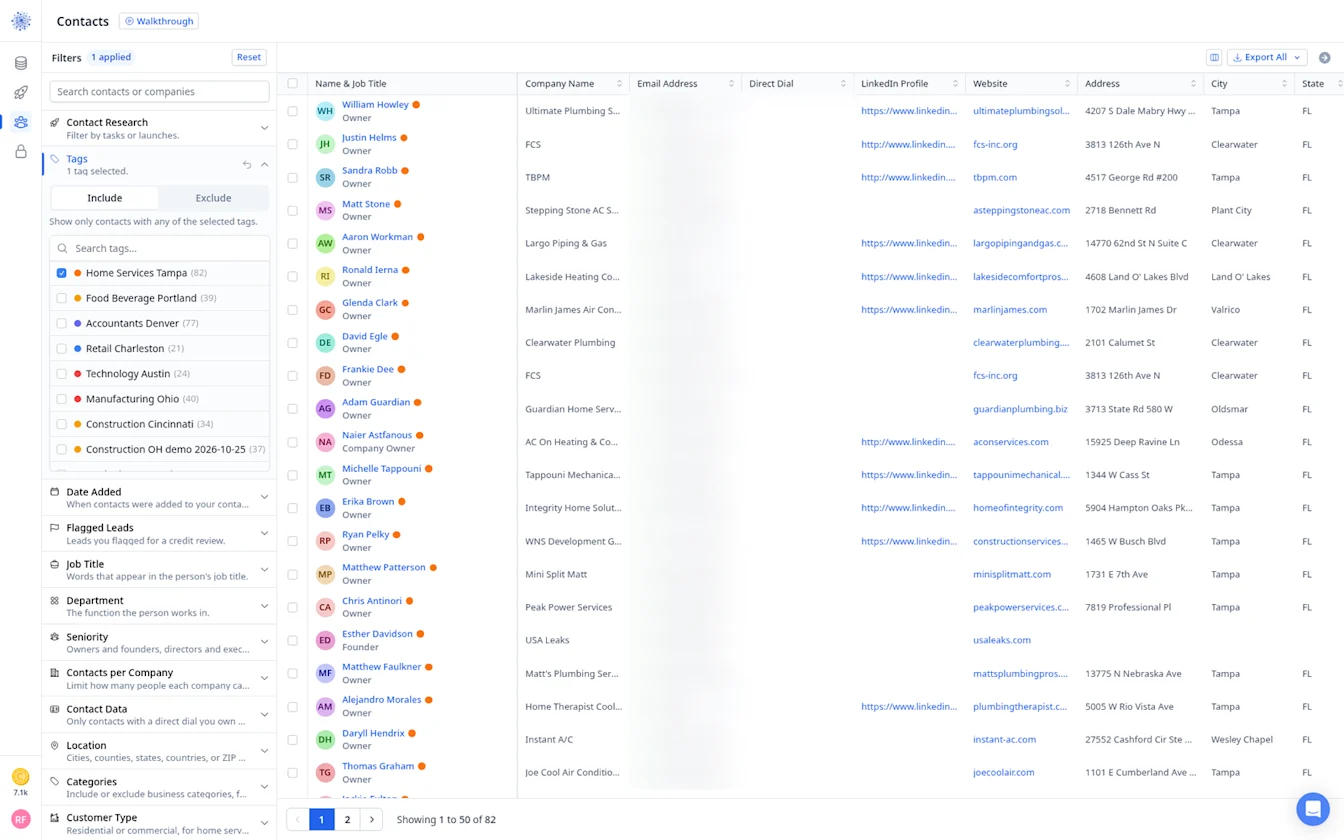The width and height of the screenshot is (1344, 840).
Task: Select the contacts people icon in left sidebar
Action: point(21,122)
